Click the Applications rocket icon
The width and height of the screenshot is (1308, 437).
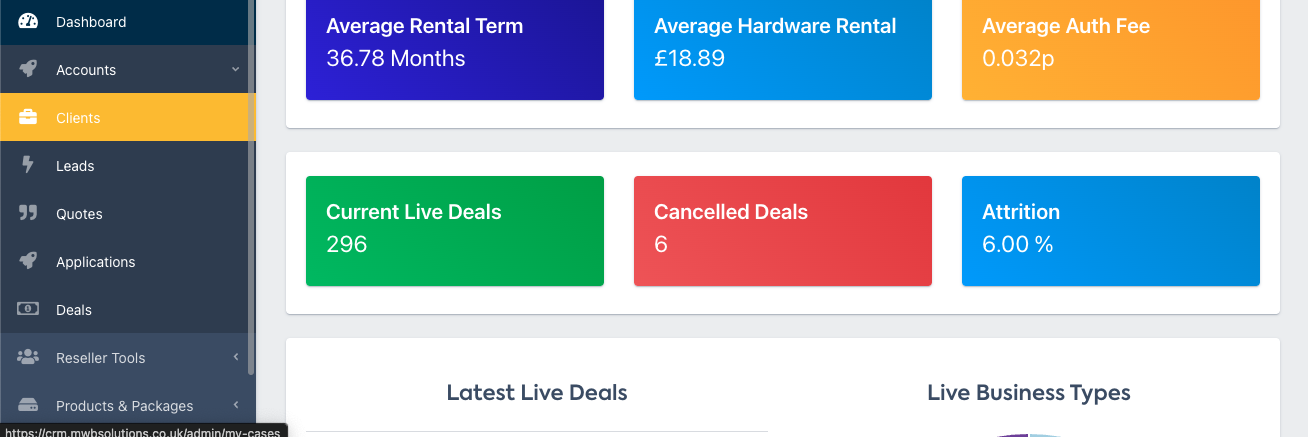click(x=28, y=261)
